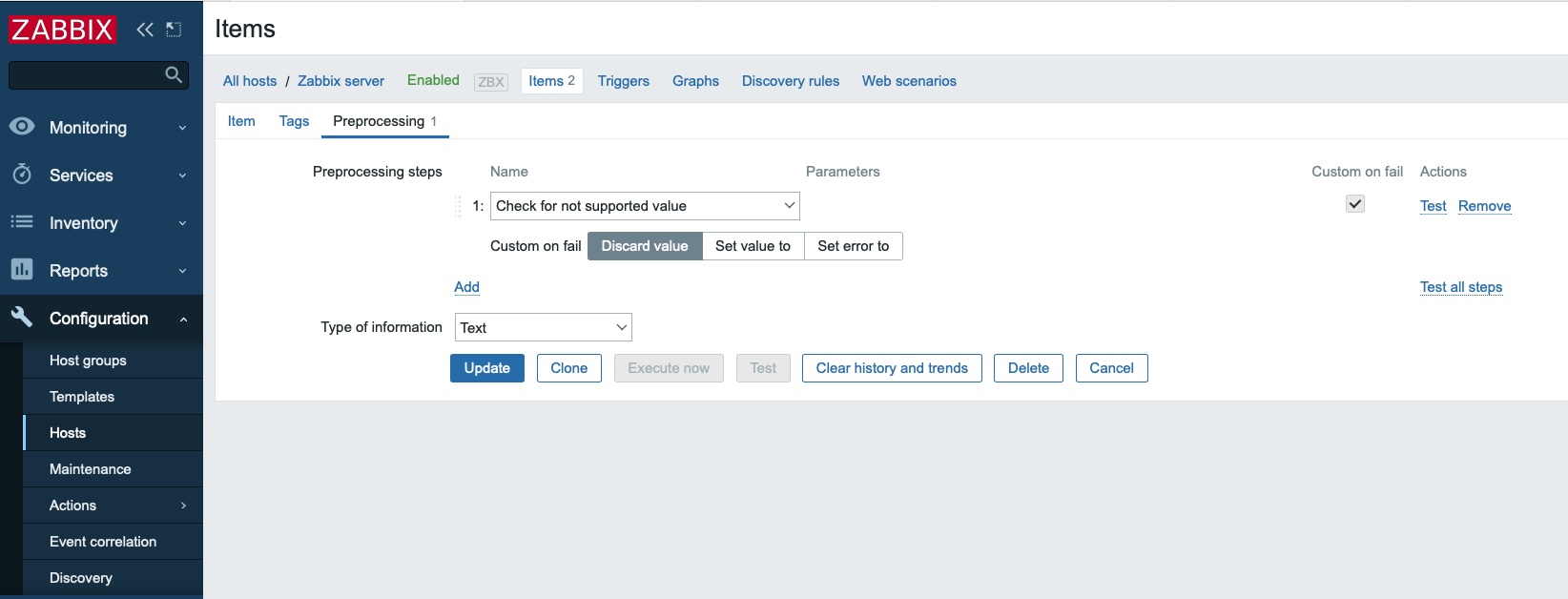This screenshot has height=599, width=1568.
Task: Collapse the sidebar with double-arrow icon
Action: tap(145, 30)
